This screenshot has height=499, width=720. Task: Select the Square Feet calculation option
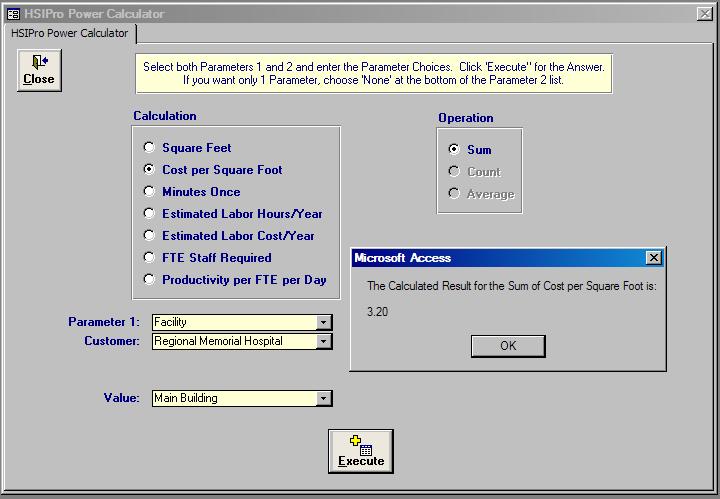pyautogui.click(x=187, y=148)
